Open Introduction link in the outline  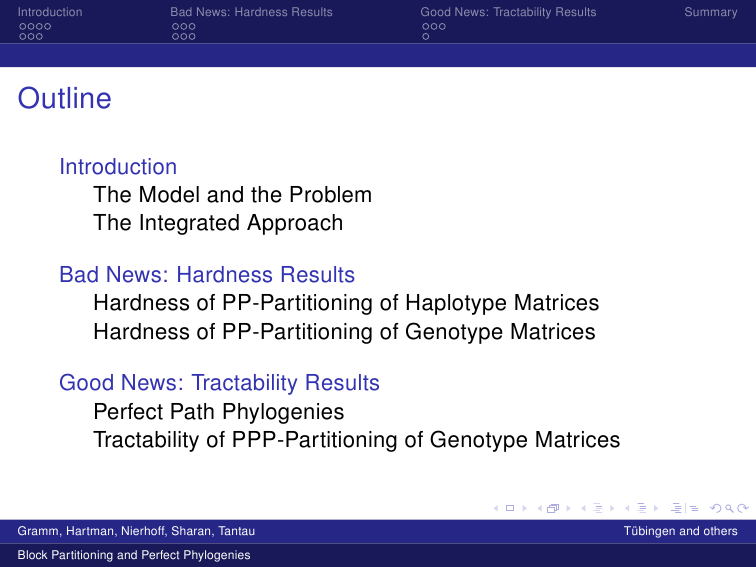point(118,167)
